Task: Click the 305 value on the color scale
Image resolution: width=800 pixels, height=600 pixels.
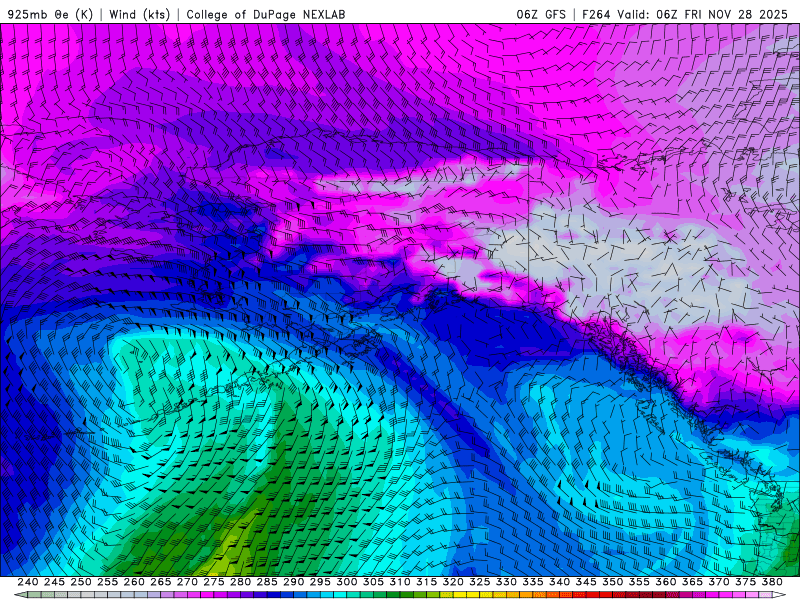Action: point(373,582)
